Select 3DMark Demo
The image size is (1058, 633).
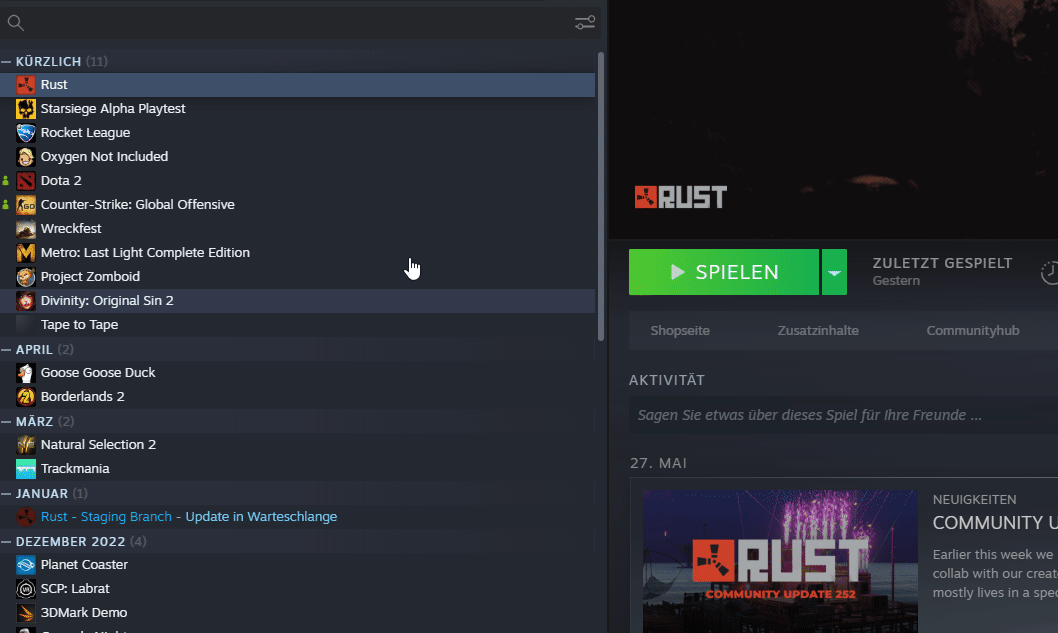tap(298, 613)
